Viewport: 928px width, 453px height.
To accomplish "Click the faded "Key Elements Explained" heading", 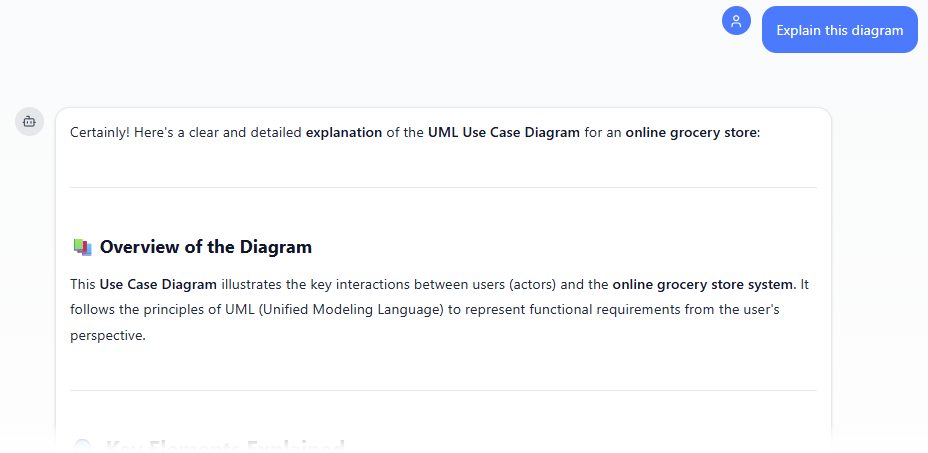I will [x=224, y=446].
